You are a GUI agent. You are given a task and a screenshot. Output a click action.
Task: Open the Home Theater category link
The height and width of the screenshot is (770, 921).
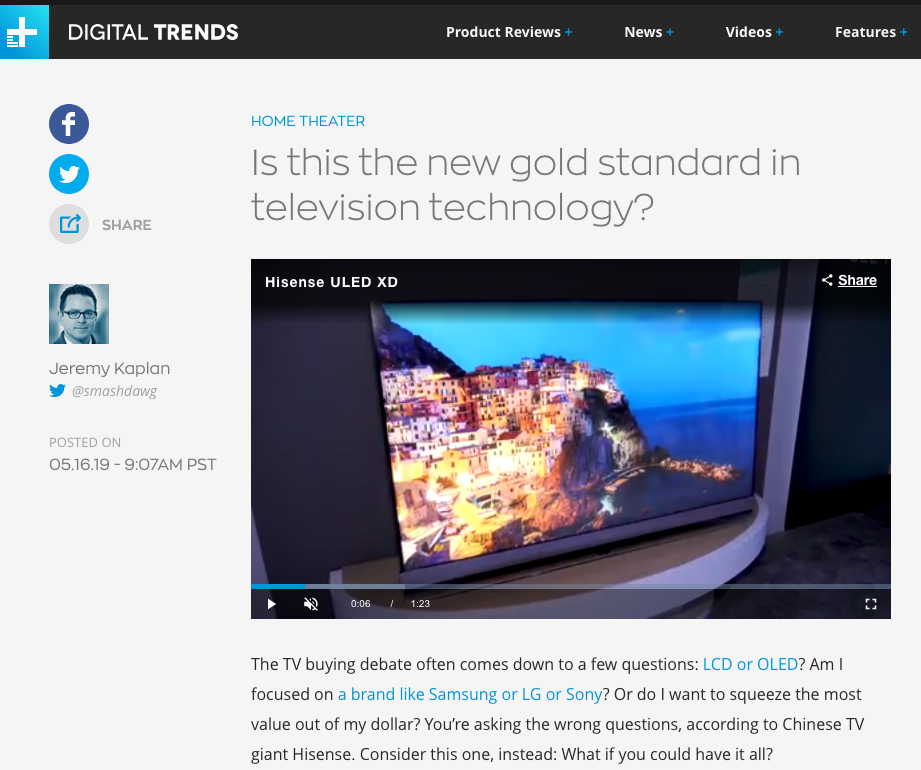(x=308, y=121)
